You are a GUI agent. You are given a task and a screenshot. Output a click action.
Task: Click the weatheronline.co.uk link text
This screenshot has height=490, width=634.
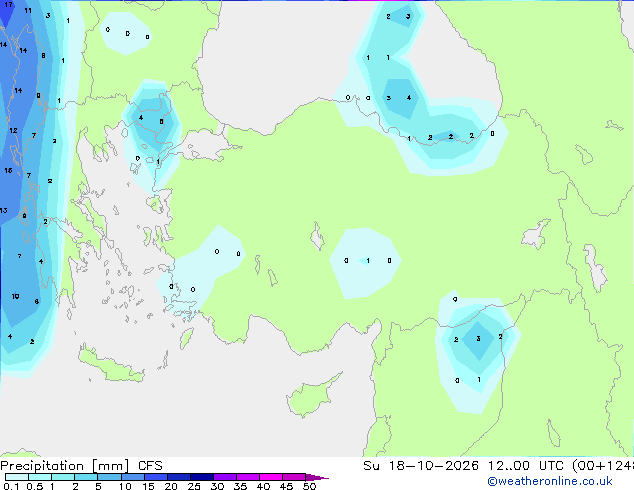coord(549,481)
